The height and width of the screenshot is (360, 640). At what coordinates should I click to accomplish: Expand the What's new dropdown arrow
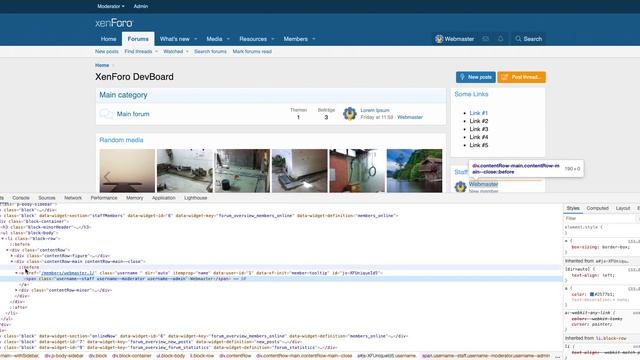pyautogui.click(x=196, y=39)
